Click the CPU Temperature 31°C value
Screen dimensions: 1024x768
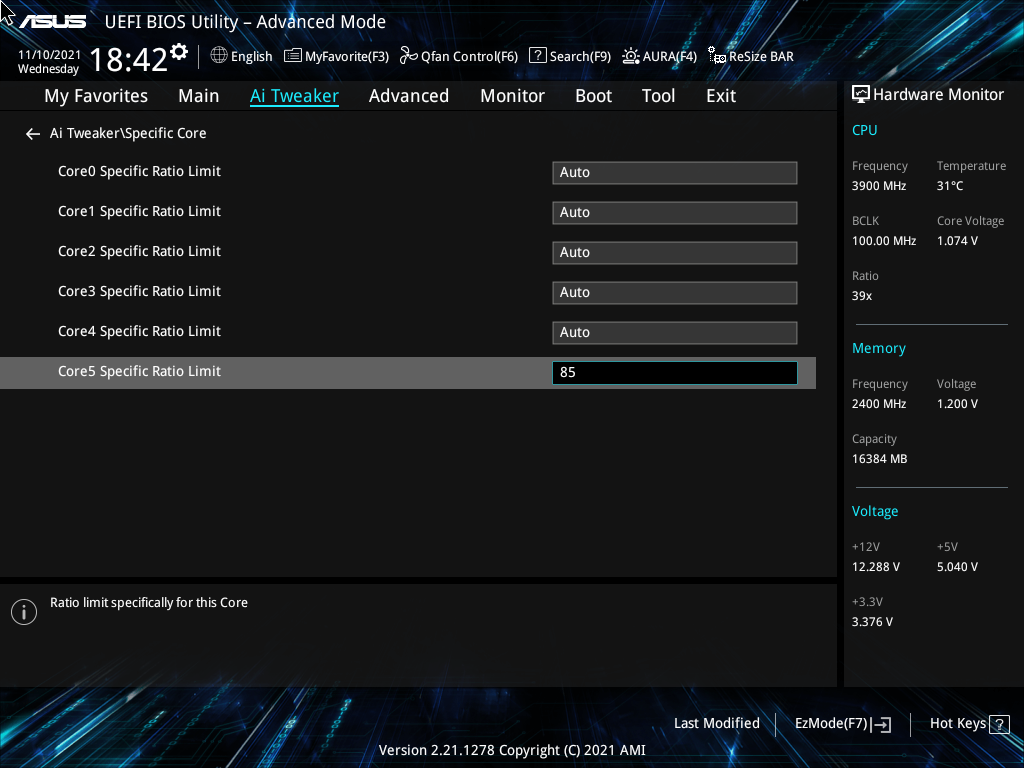pos(950,186)
